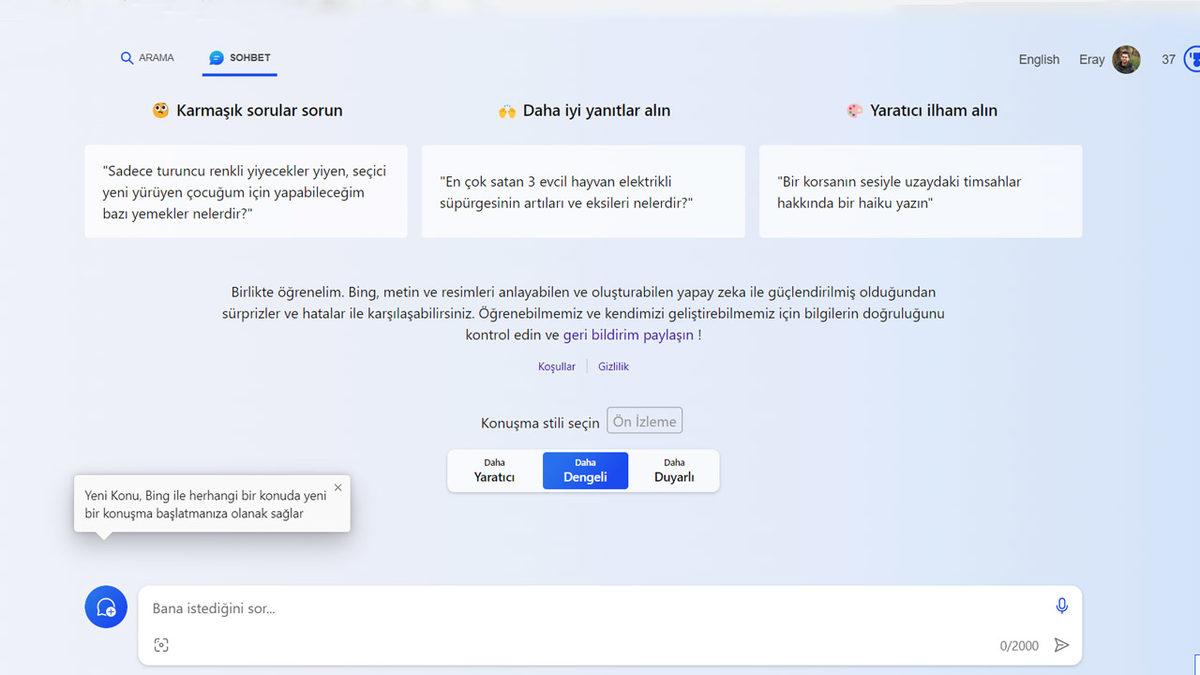This screenshot has width=1200, height=675.
Task: Activate voice input with the microphone icon
Action: click(x=1062, y=605)
